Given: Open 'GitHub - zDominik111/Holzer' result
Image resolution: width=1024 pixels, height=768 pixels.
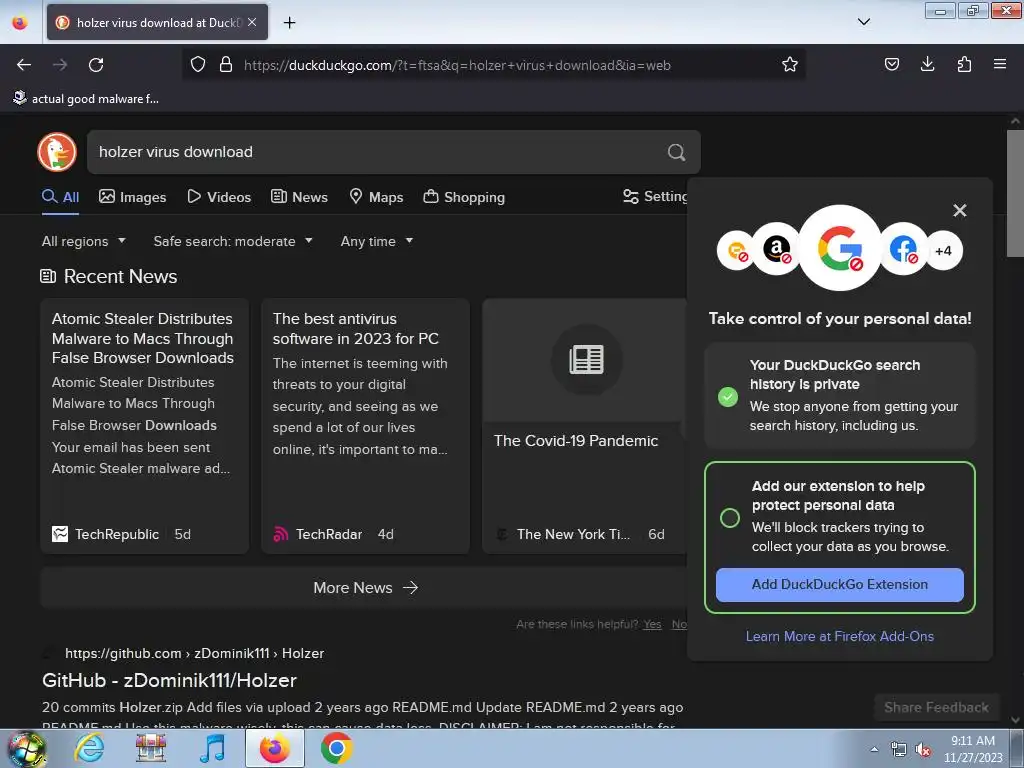Looking at the screenshot, I should coord(169,680).
